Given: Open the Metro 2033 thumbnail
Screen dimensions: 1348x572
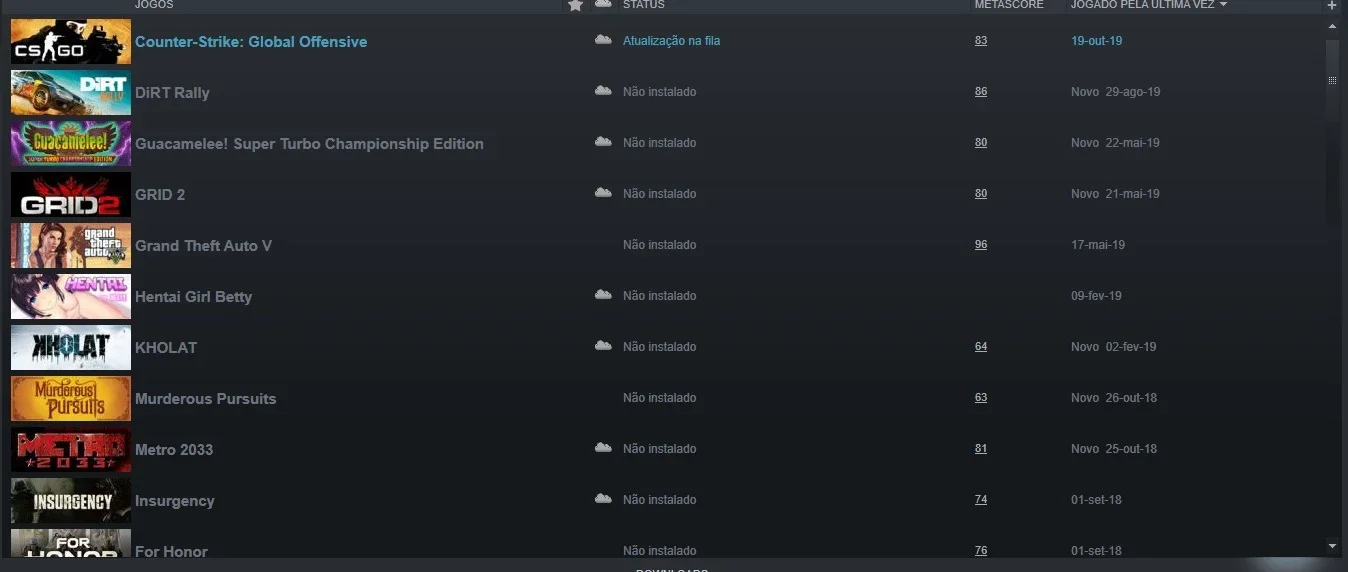Looking at the screenshot, I should pos(71,449).
